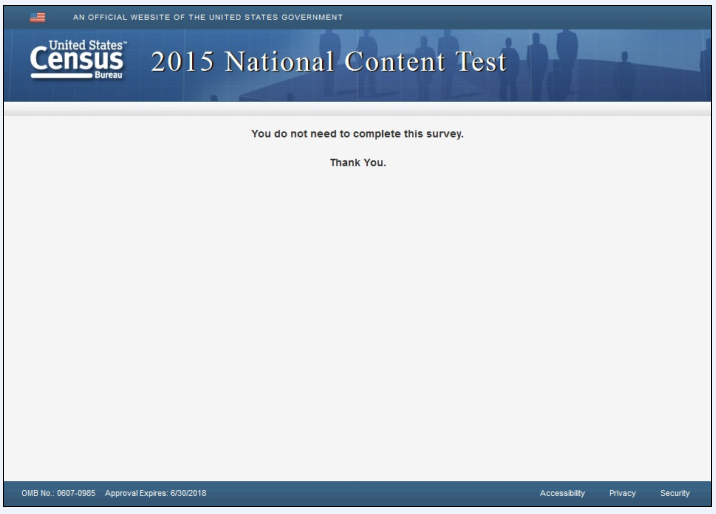Click 'Approval Expires: 6/30/2018' text
The width and height of the screenshot is (716, 514).
(155, 493)
